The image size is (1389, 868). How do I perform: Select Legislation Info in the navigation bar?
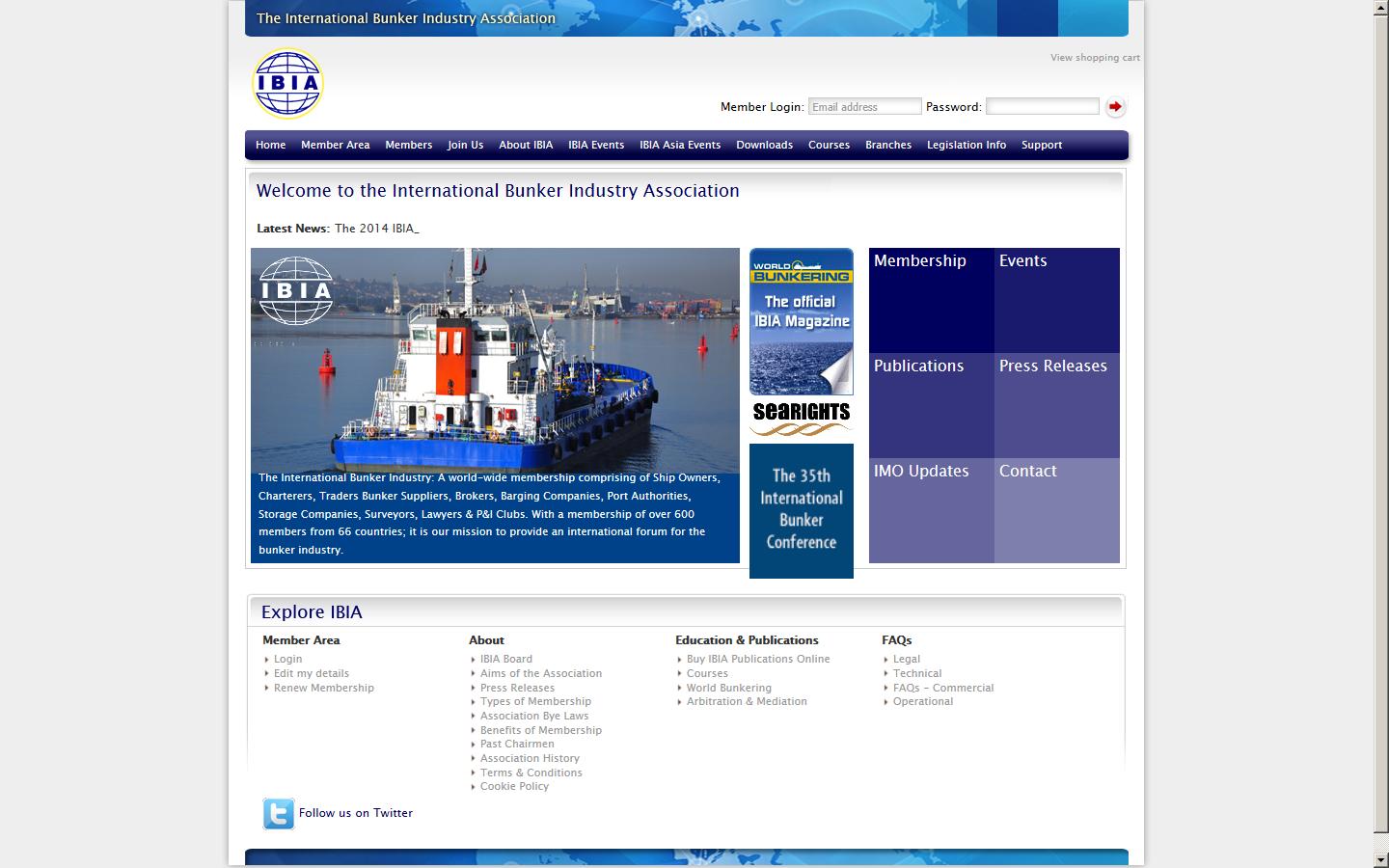(x=966, y=145)
